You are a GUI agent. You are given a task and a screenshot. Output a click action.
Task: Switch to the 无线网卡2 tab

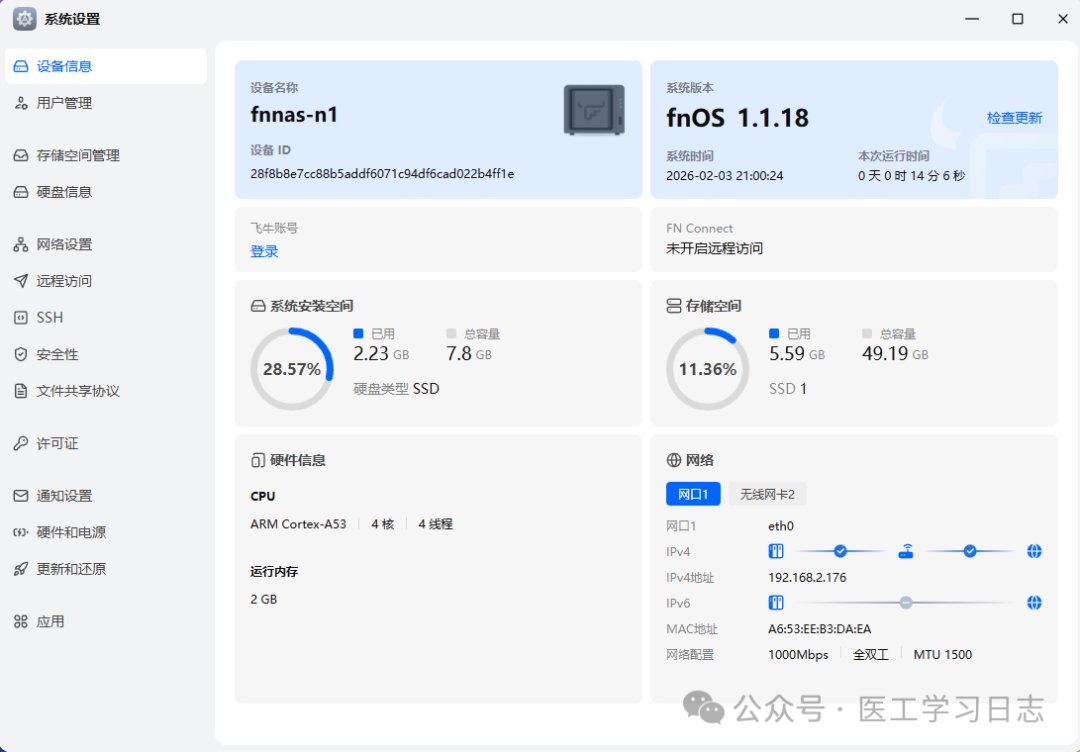click(x=767, y=493)
